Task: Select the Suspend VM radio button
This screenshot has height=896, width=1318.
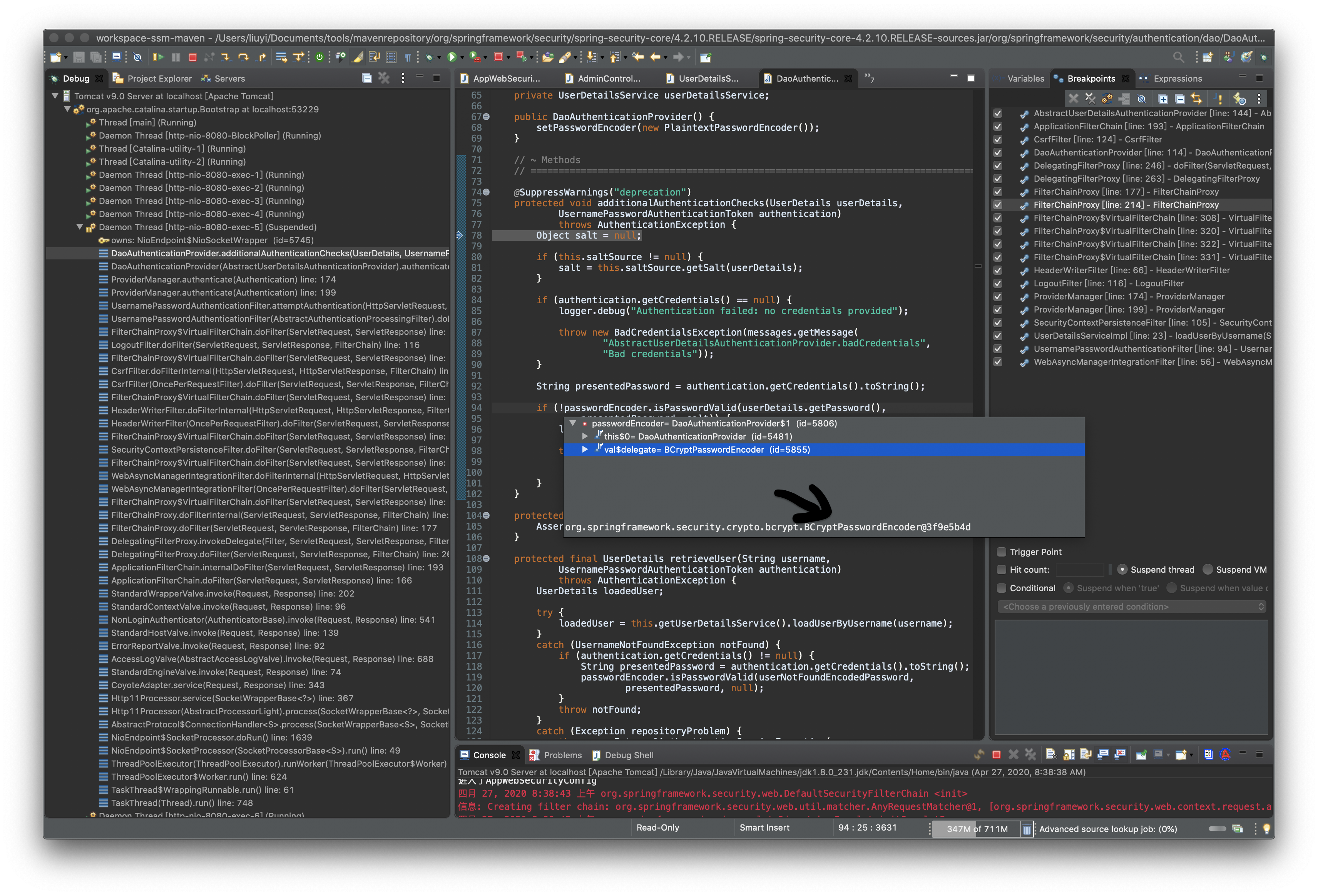Action: coord(1208,569)
